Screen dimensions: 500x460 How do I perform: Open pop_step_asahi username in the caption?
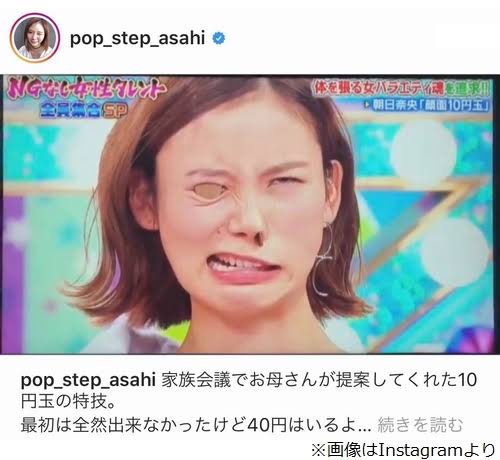88,381
